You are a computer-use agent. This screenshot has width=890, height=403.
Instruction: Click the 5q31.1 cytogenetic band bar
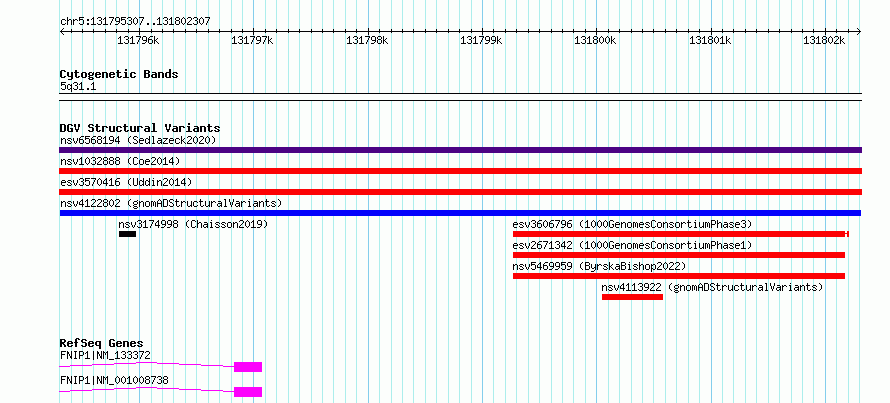(x=460, y=97)
